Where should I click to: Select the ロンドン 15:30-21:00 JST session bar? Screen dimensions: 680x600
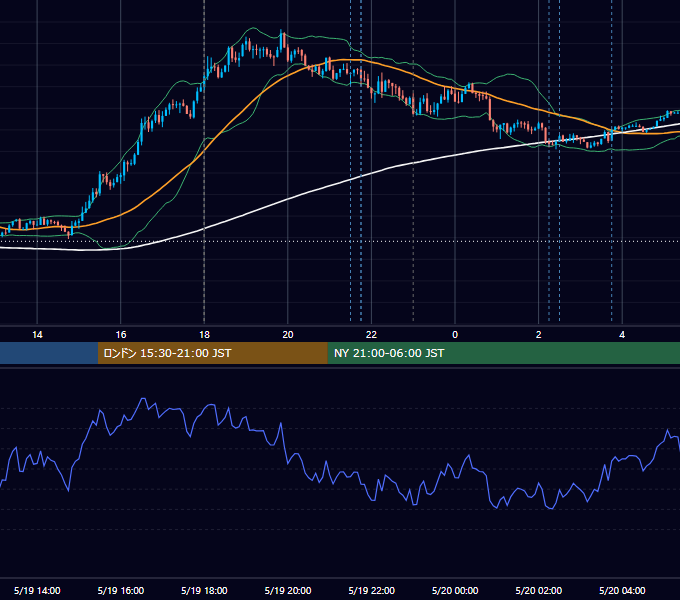pyautogui.click(x=212, y=353)
